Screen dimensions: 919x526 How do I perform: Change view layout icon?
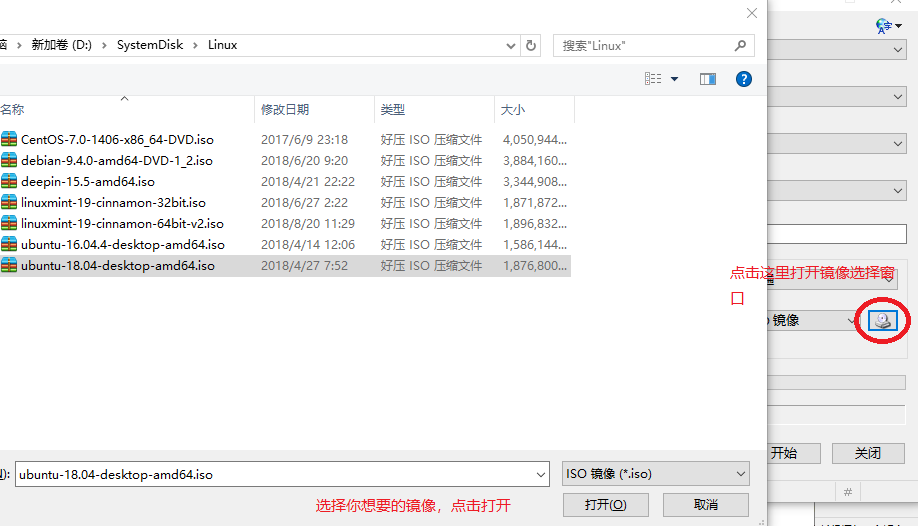[653, 79]
